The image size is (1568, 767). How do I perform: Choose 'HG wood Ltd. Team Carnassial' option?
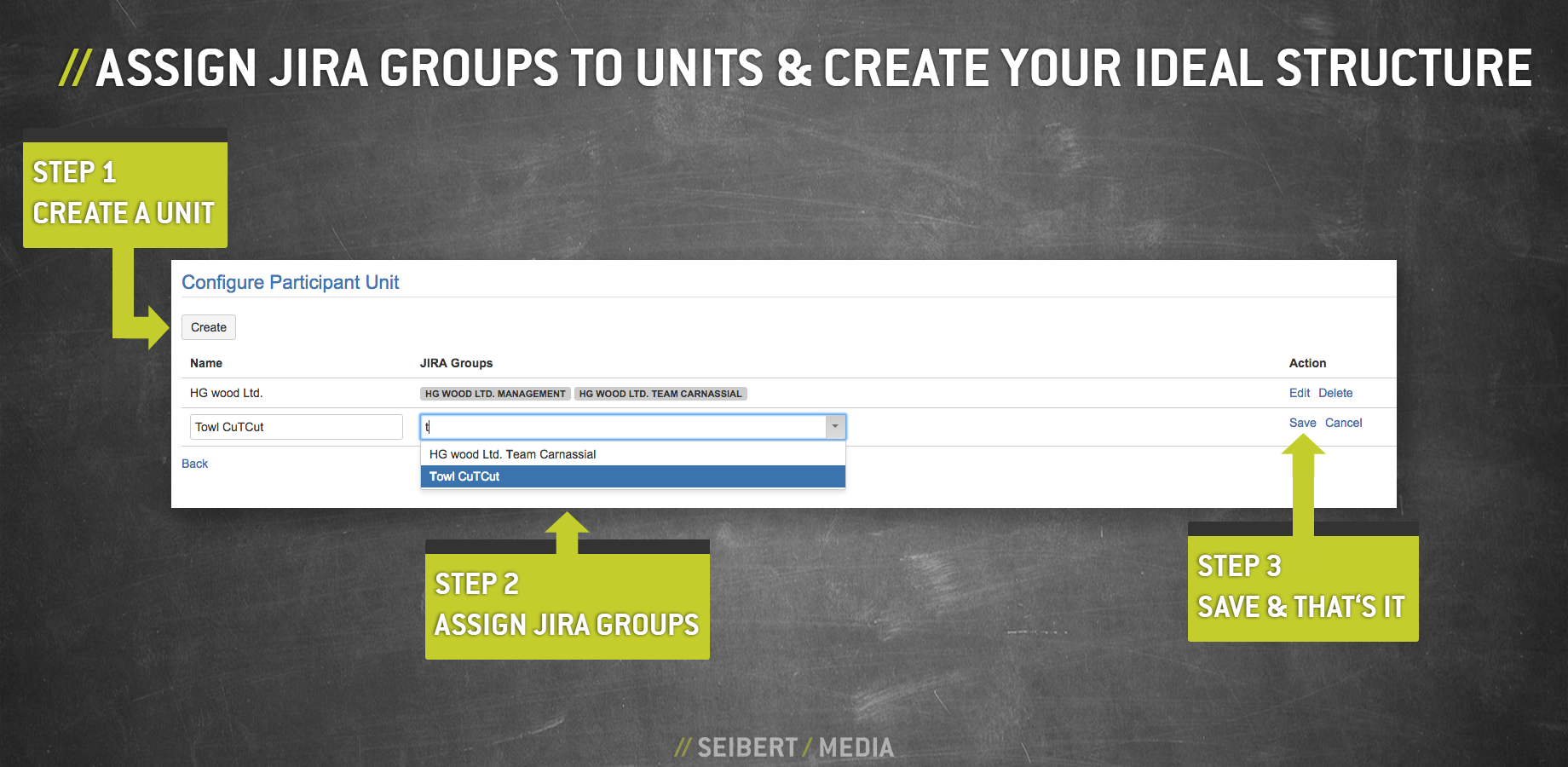pos(632,454)
